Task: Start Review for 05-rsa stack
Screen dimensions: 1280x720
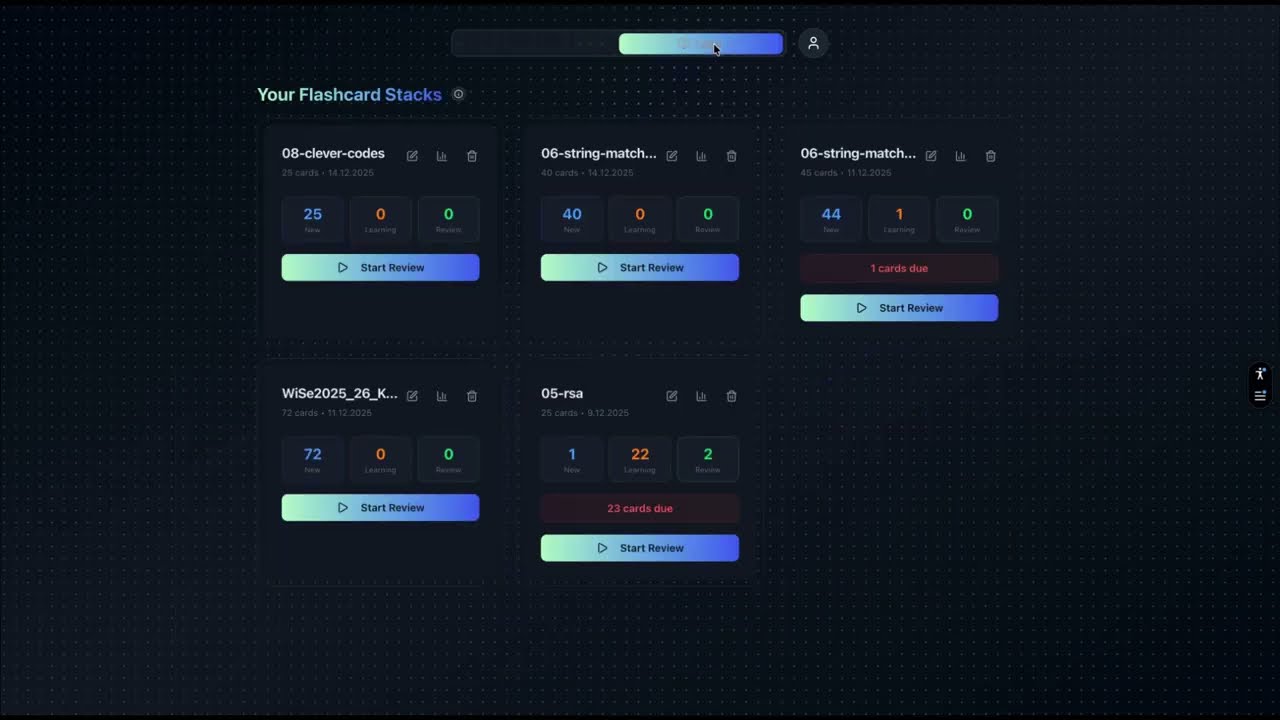Action: pos(640,548)
